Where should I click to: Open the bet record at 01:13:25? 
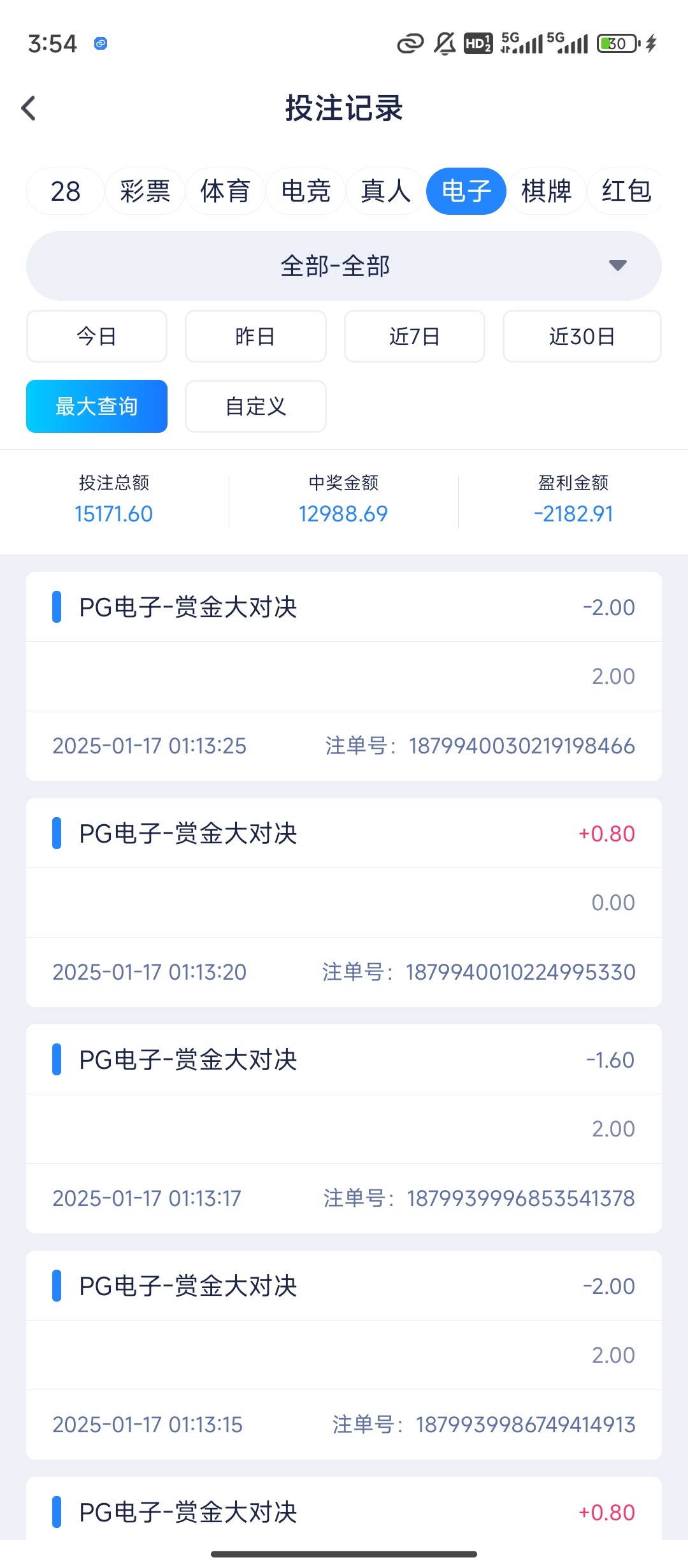(343, 676)
